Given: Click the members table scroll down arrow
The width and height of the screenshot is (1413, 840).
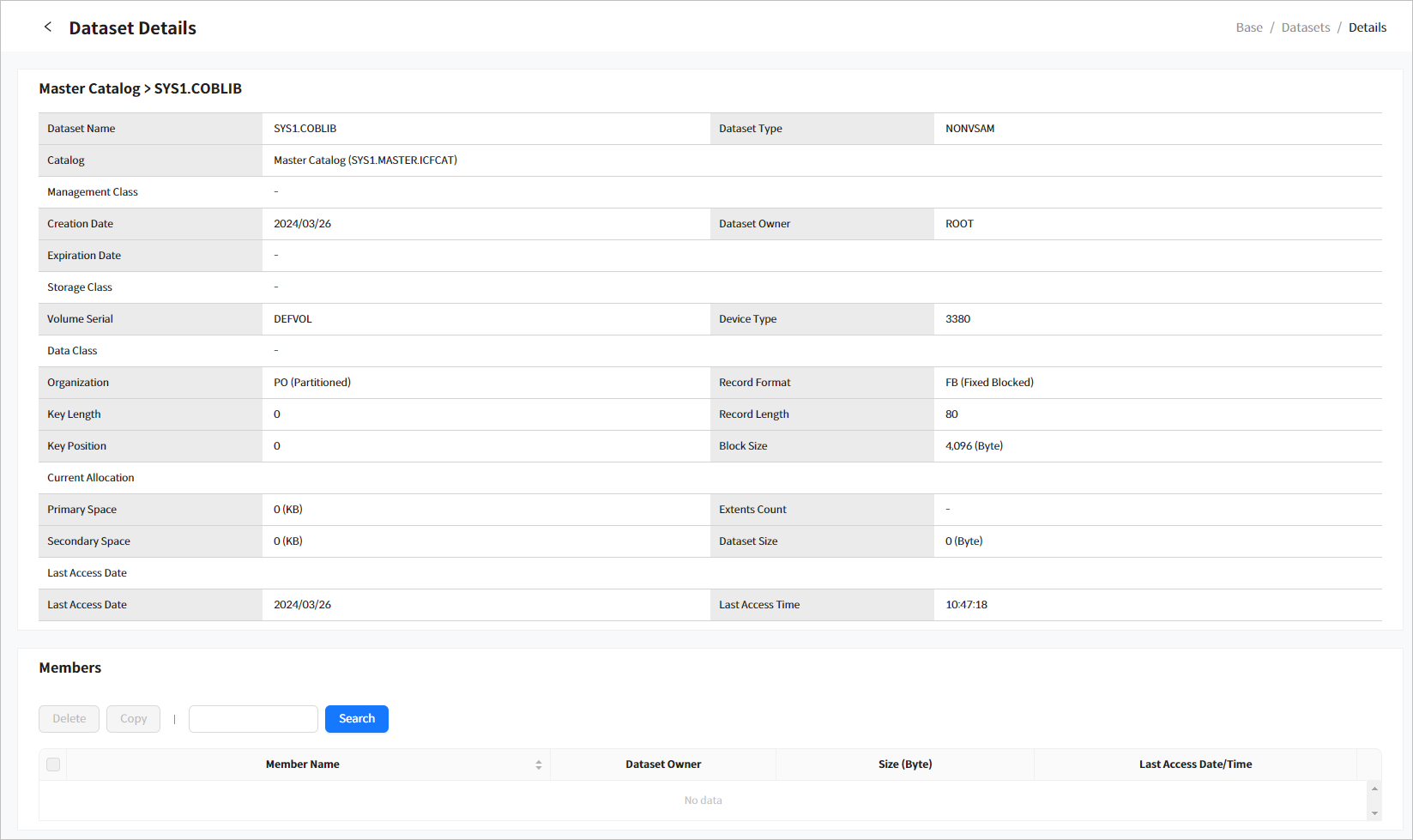Looking at the screenshot, I should click(x=1374, y=813).
